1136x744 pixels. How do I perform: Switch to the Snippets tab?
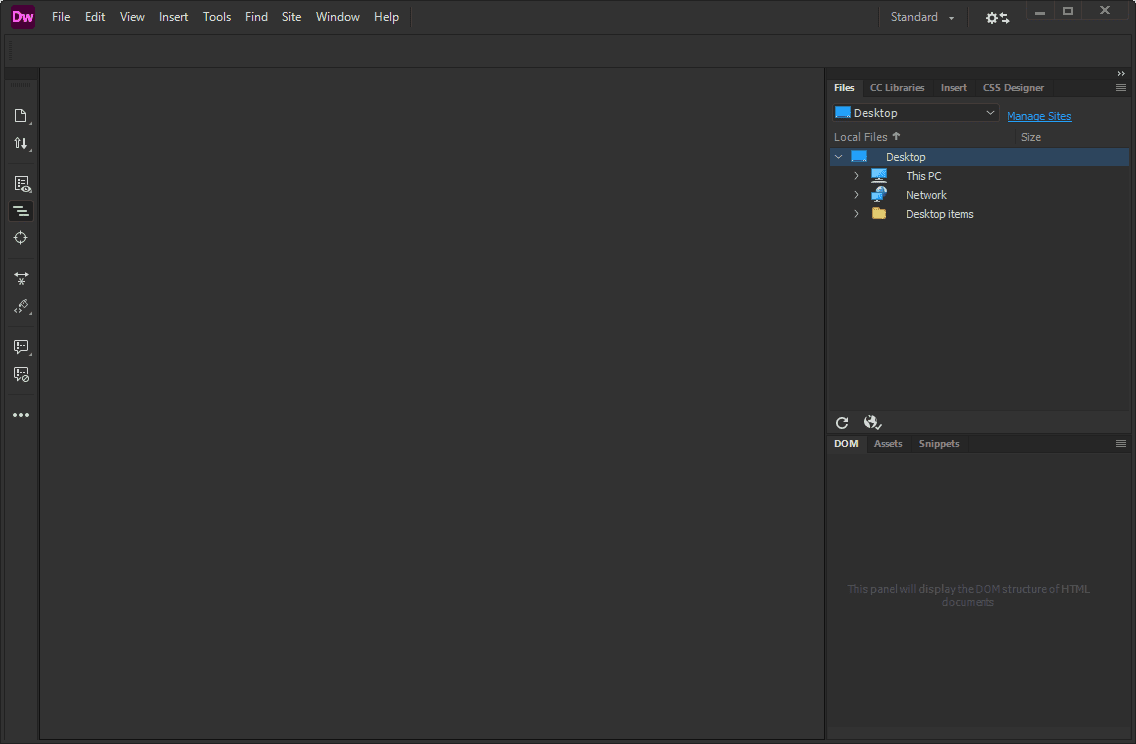[939, 443]
